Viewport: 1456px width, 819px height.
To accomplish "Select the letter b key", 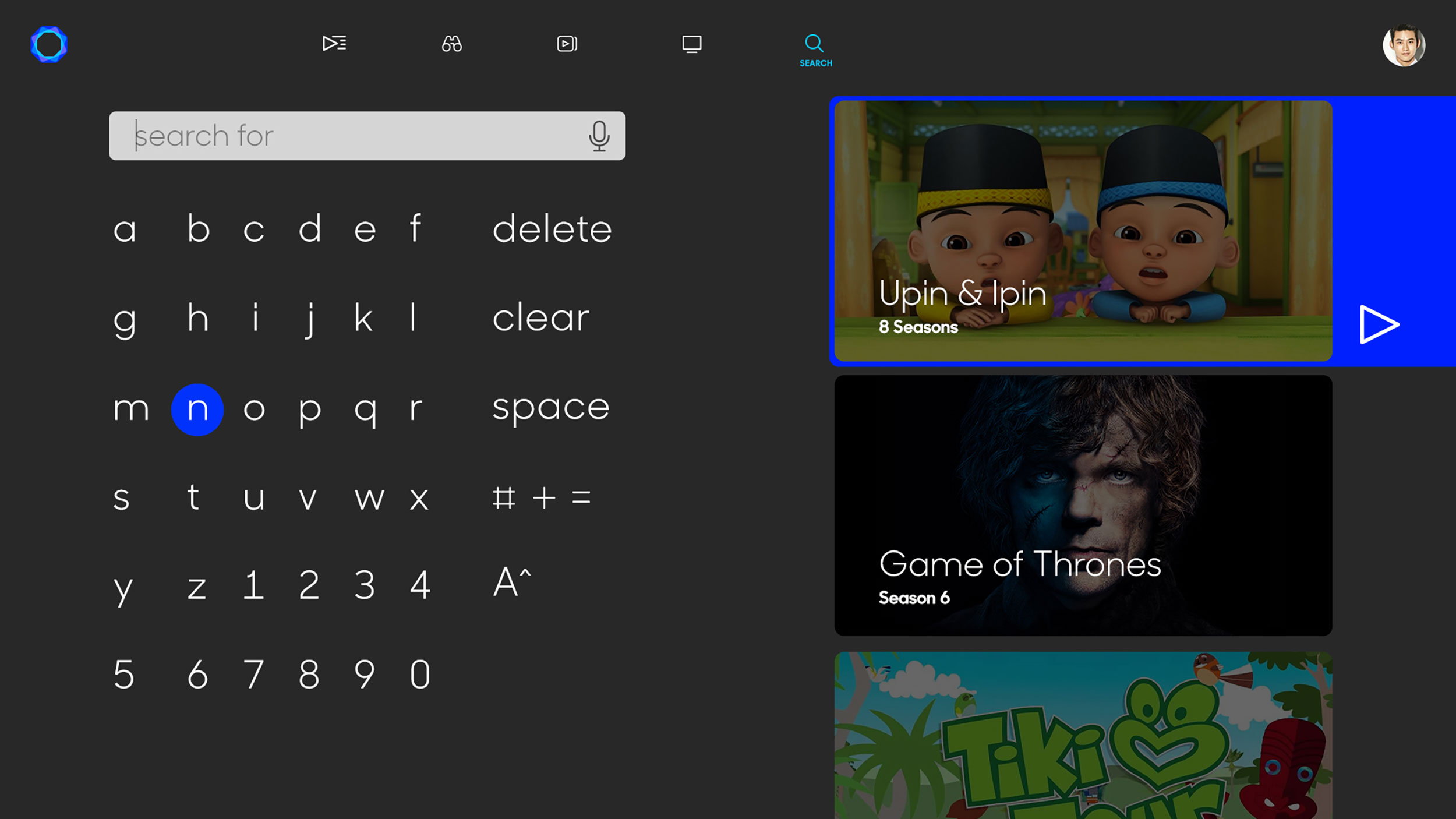I will tap(198, 228).
